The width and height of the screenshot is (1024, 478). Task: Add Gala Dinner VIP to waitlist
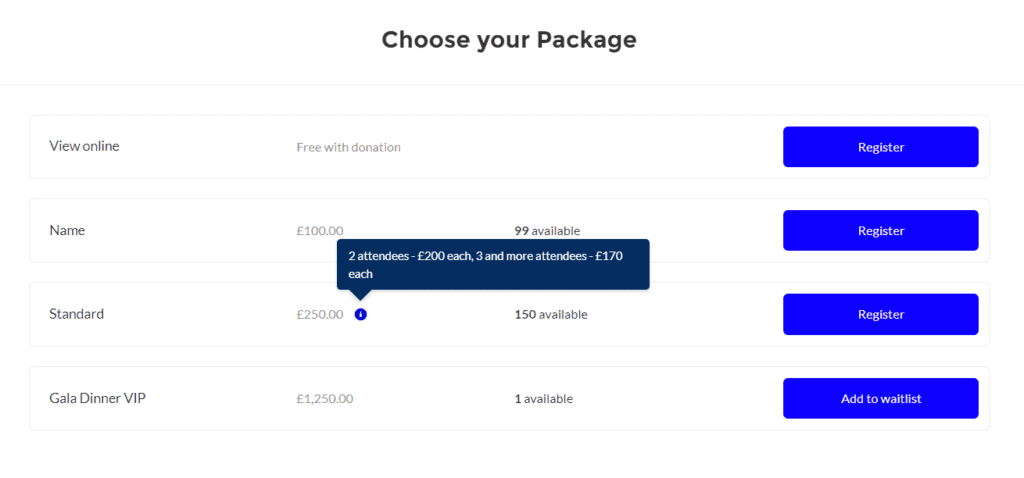[880, 398]
